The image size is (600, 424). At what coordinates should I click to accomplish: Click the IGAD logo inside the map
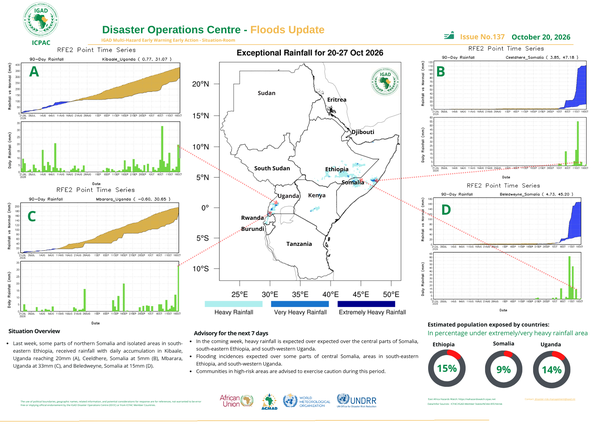click(x=385, y=81)
